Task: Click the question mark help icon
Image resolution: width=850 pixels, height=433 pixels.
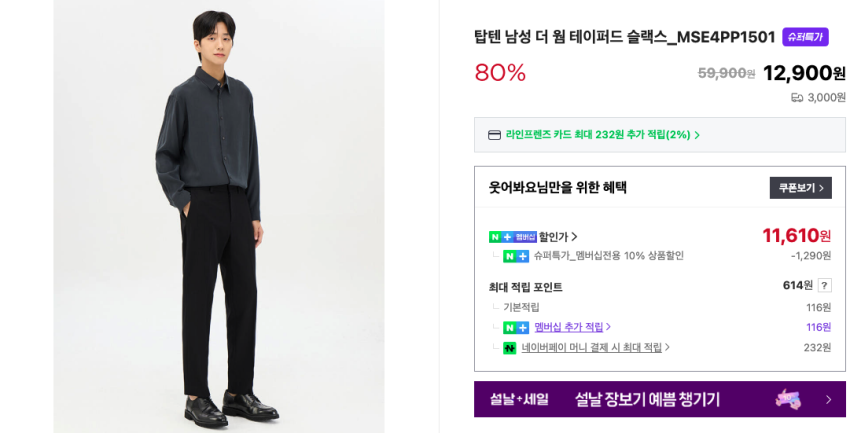Action: [x=824, y=286]
